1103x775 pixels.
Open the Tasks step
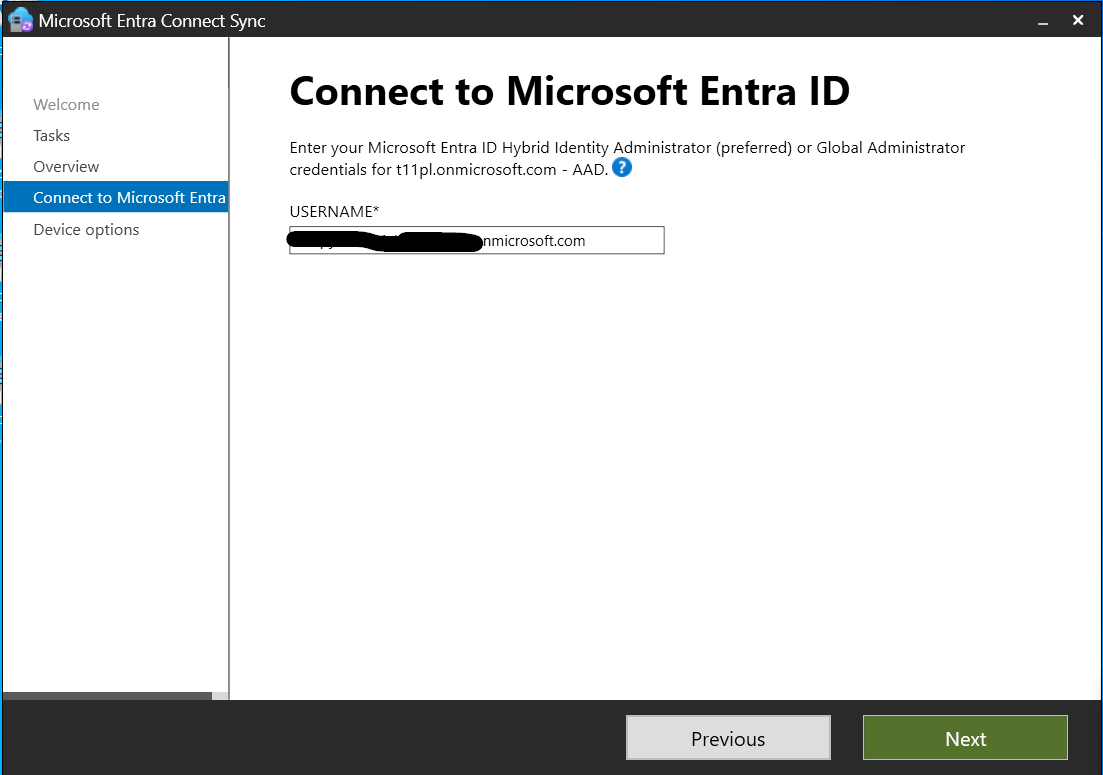click(x=52, y=135)
